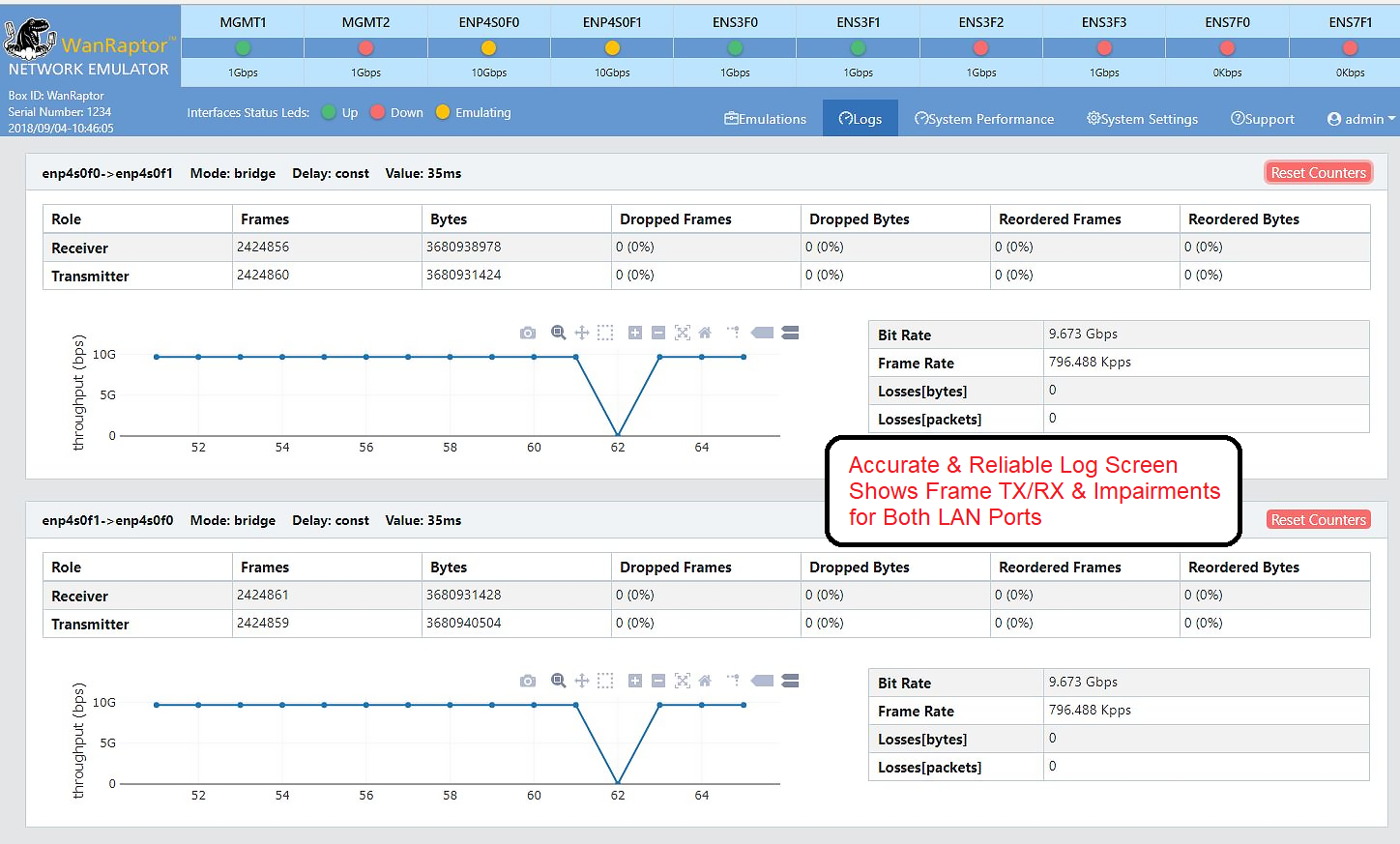This screenshot has width=1400, height=844.
Task: Open the Support page
Action: click(1262, 119)
